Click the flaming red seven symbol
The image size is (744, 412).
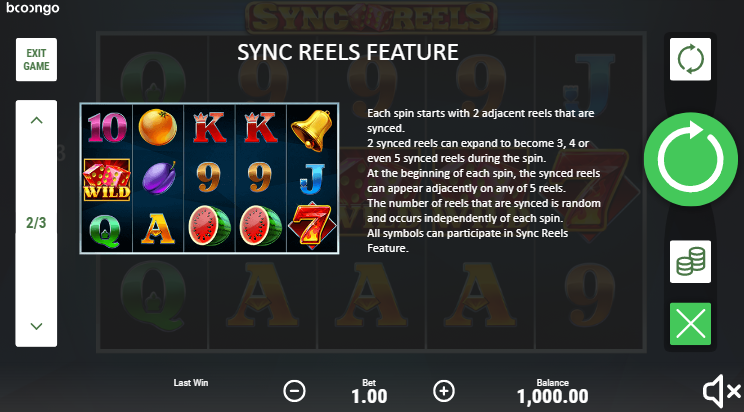312,226
